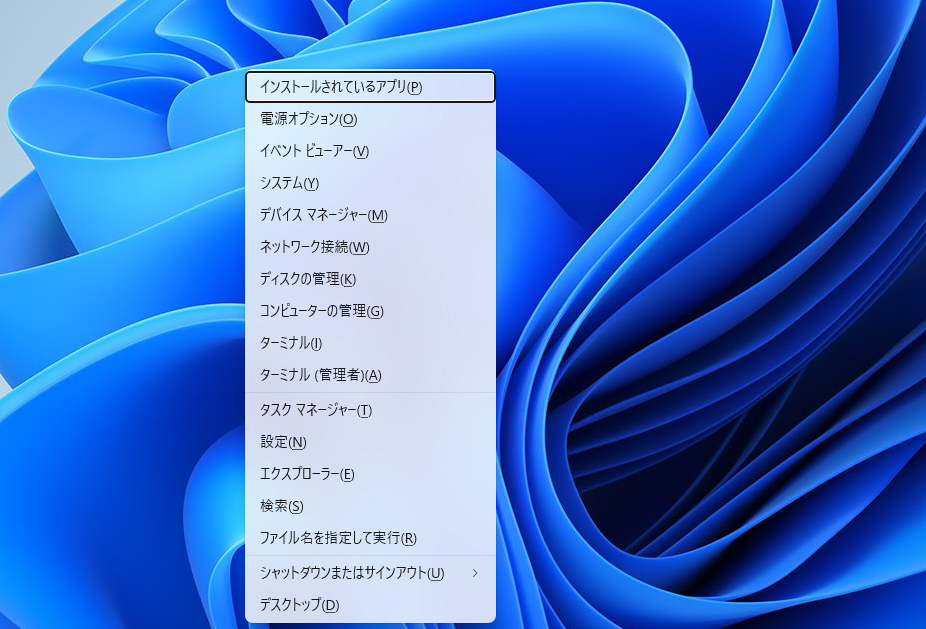Open ターミナル (管理者) as administrator
926x629 pixels.
320,375
